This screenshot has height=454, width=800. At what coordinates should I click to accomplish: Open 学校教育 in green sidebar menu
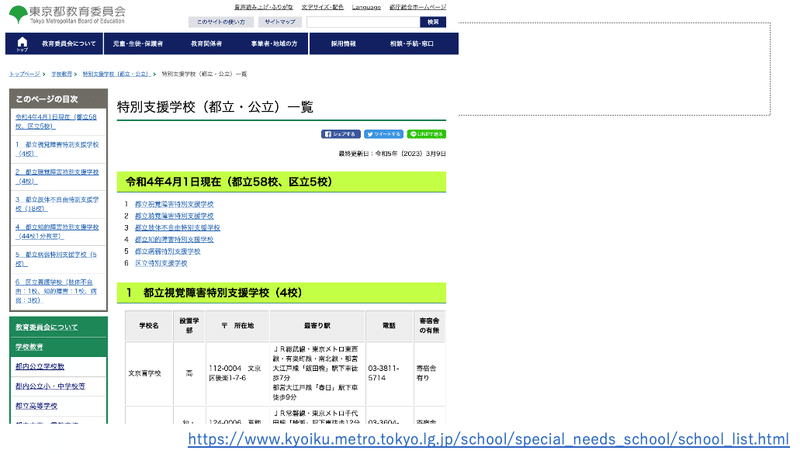coord(29,347)
